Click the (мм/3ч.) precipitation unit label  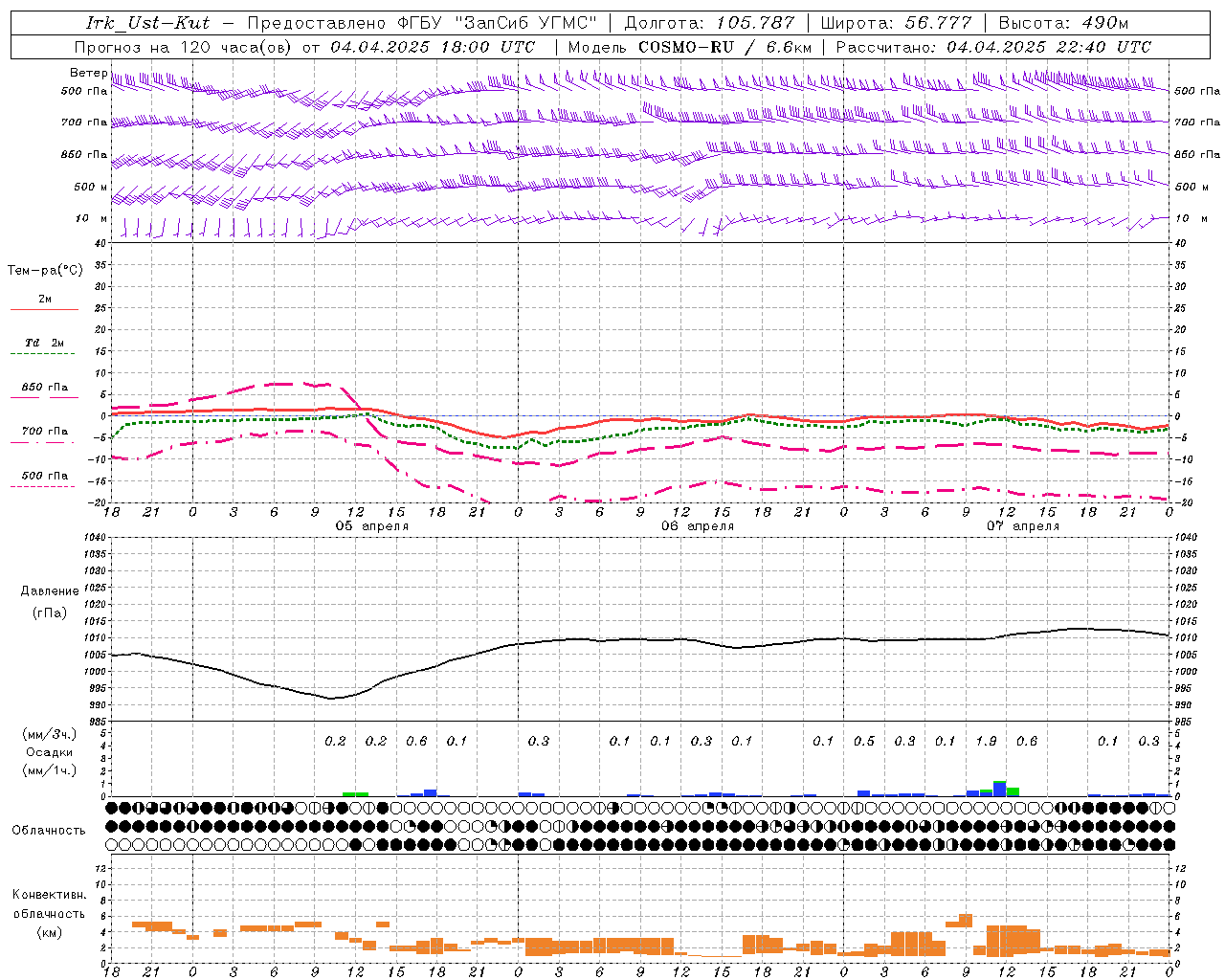click(50, 733)
